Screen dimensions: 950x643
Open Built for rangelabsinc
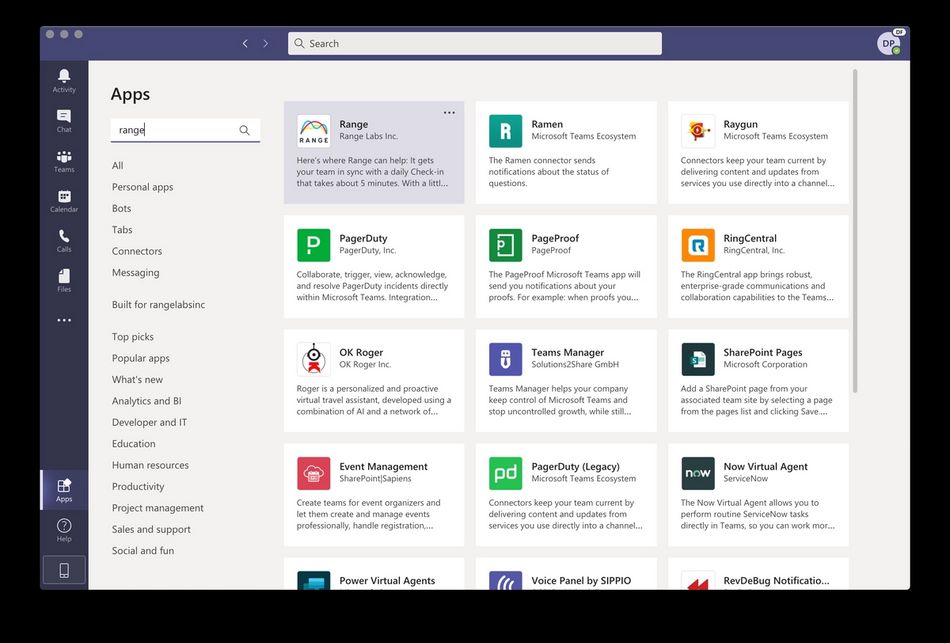pos(158,304)
